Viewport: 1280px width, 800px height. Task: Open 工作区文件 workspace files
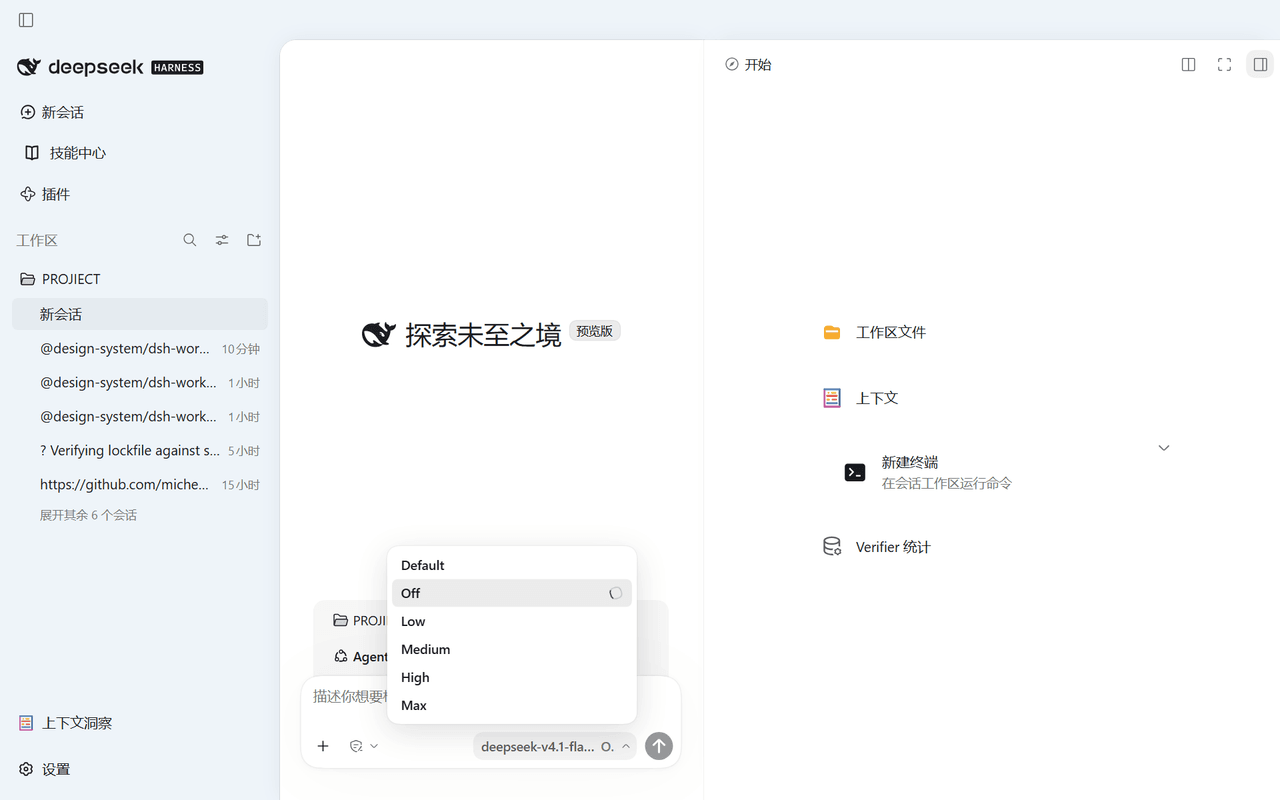[x=875, y=332]
